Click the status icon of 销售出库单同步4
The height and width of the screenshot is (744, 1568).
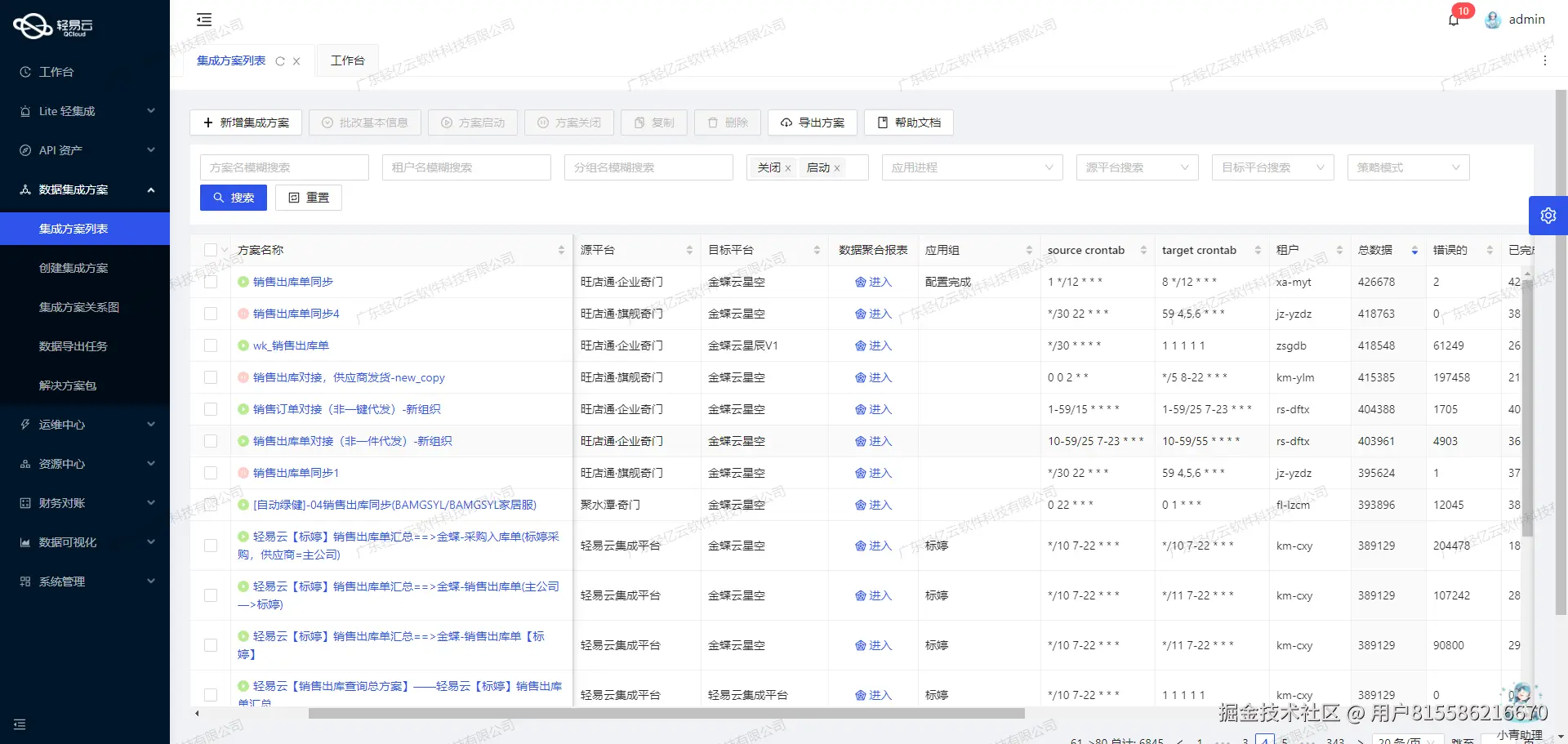243,314
